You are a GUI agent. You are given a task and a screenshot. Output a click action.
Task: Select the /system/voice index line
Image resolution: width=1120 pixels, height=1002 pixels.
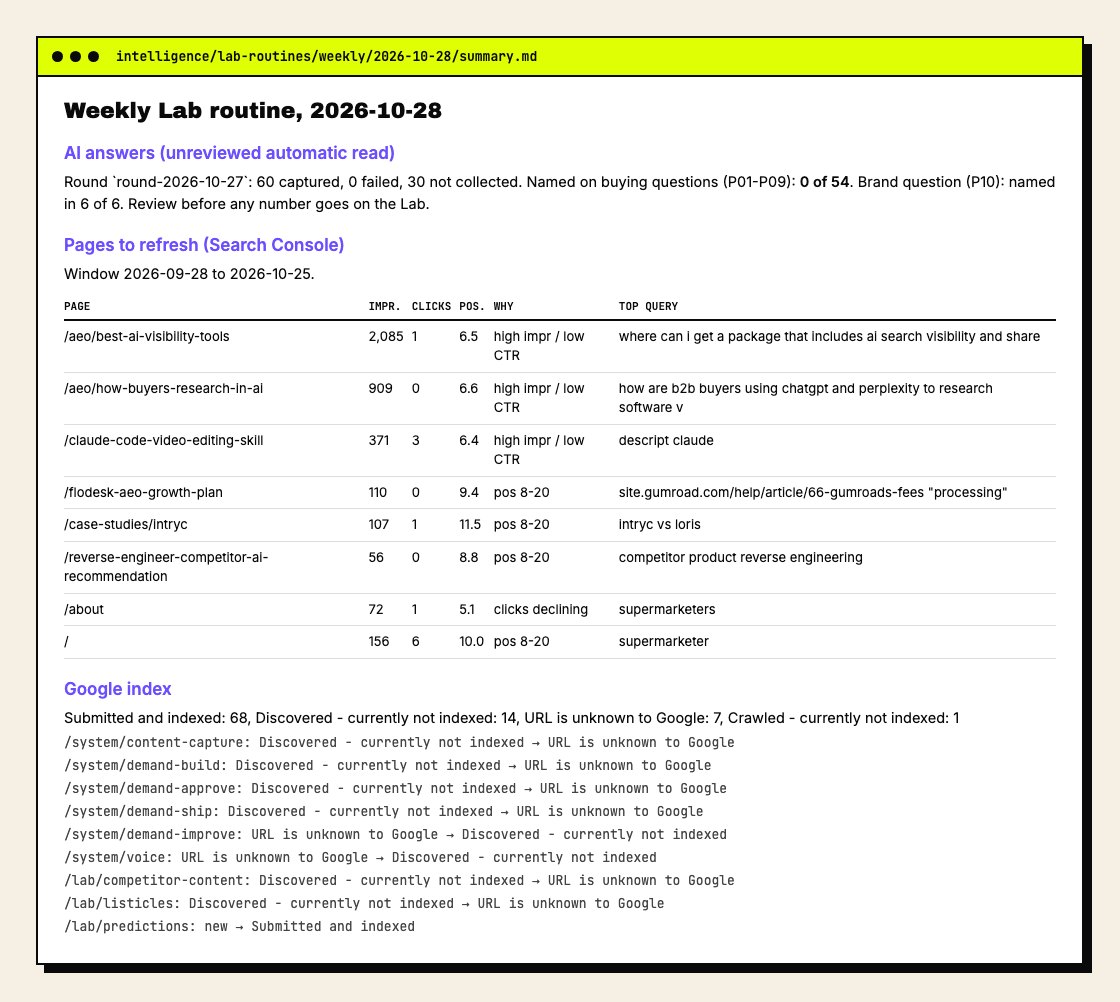pos(361,858)
